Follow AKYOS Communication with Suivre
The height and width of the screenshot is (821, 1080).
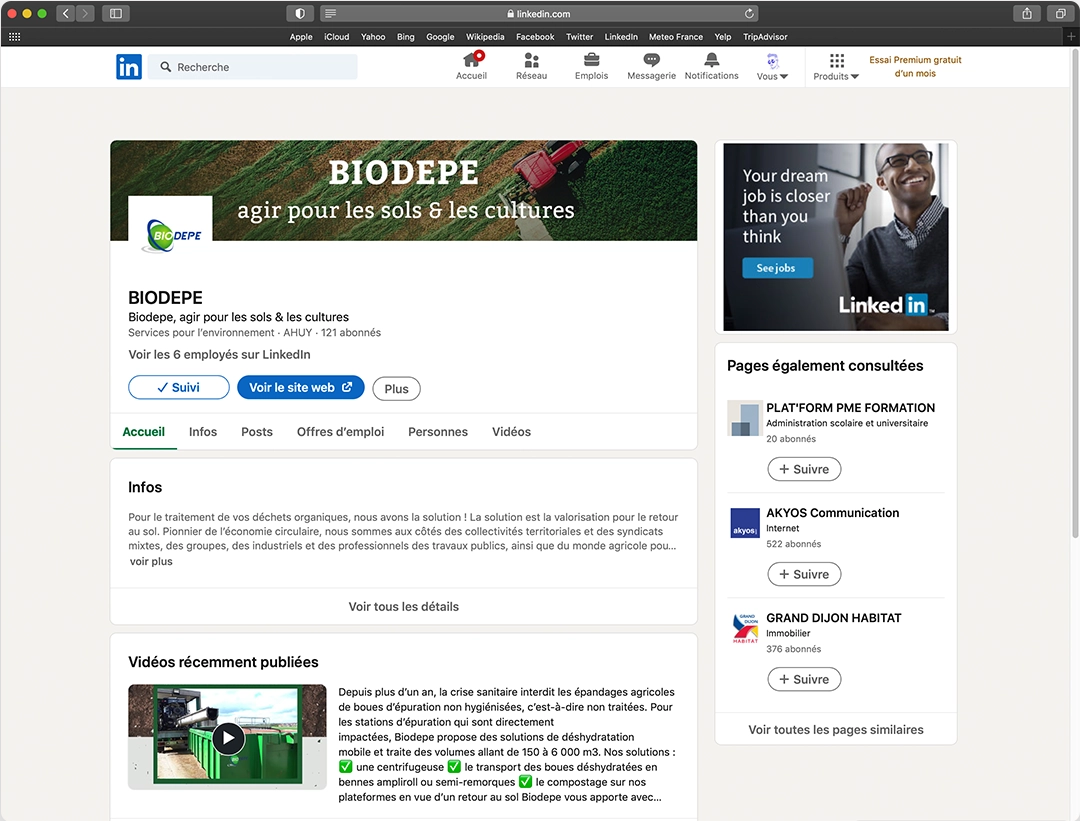click(804, 574)
